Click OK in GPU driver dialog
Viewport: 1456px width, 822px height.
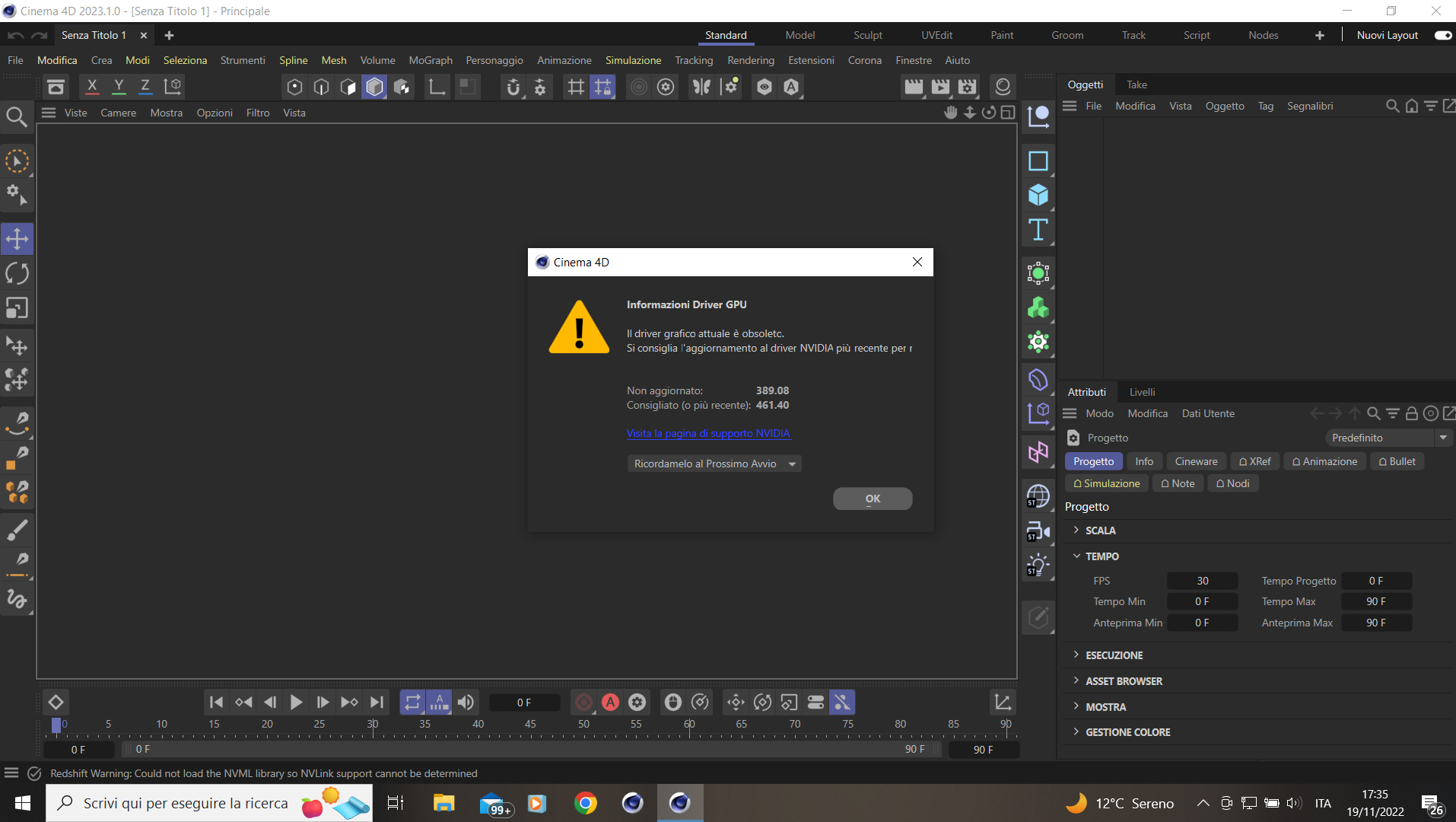tap(873, 499)
